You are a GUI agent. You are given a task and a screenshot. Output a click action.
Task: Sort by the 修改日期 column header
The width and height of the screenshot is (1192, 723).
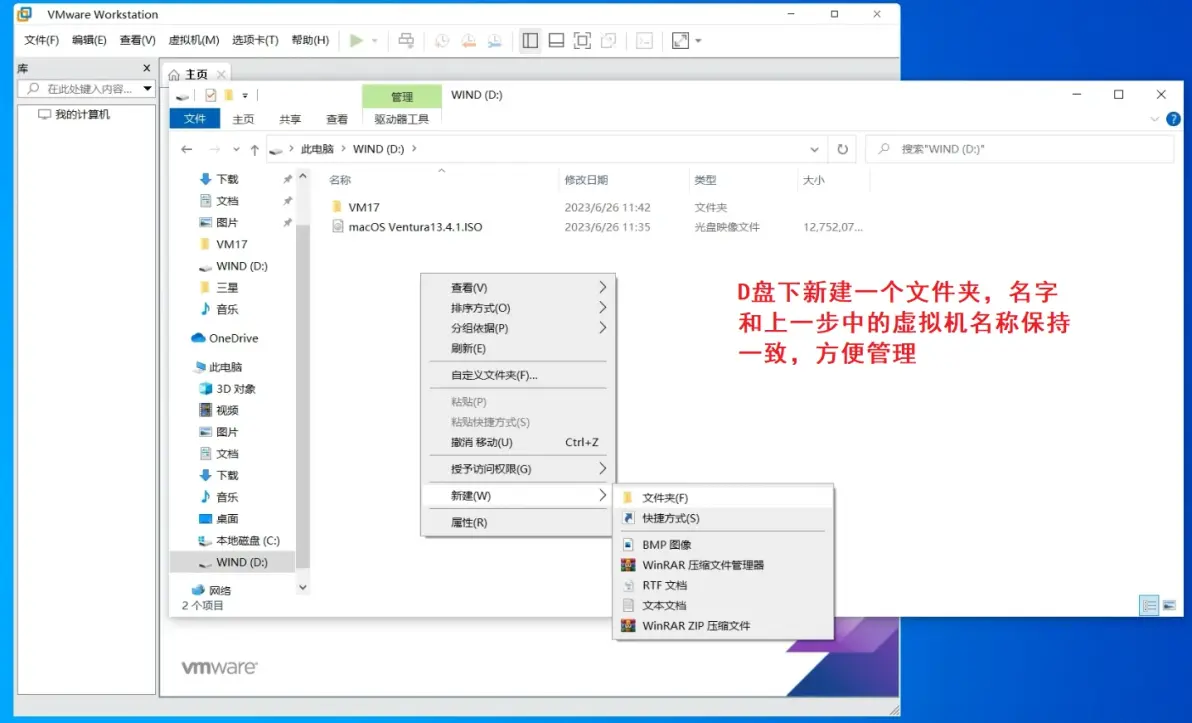click(586, 180)
